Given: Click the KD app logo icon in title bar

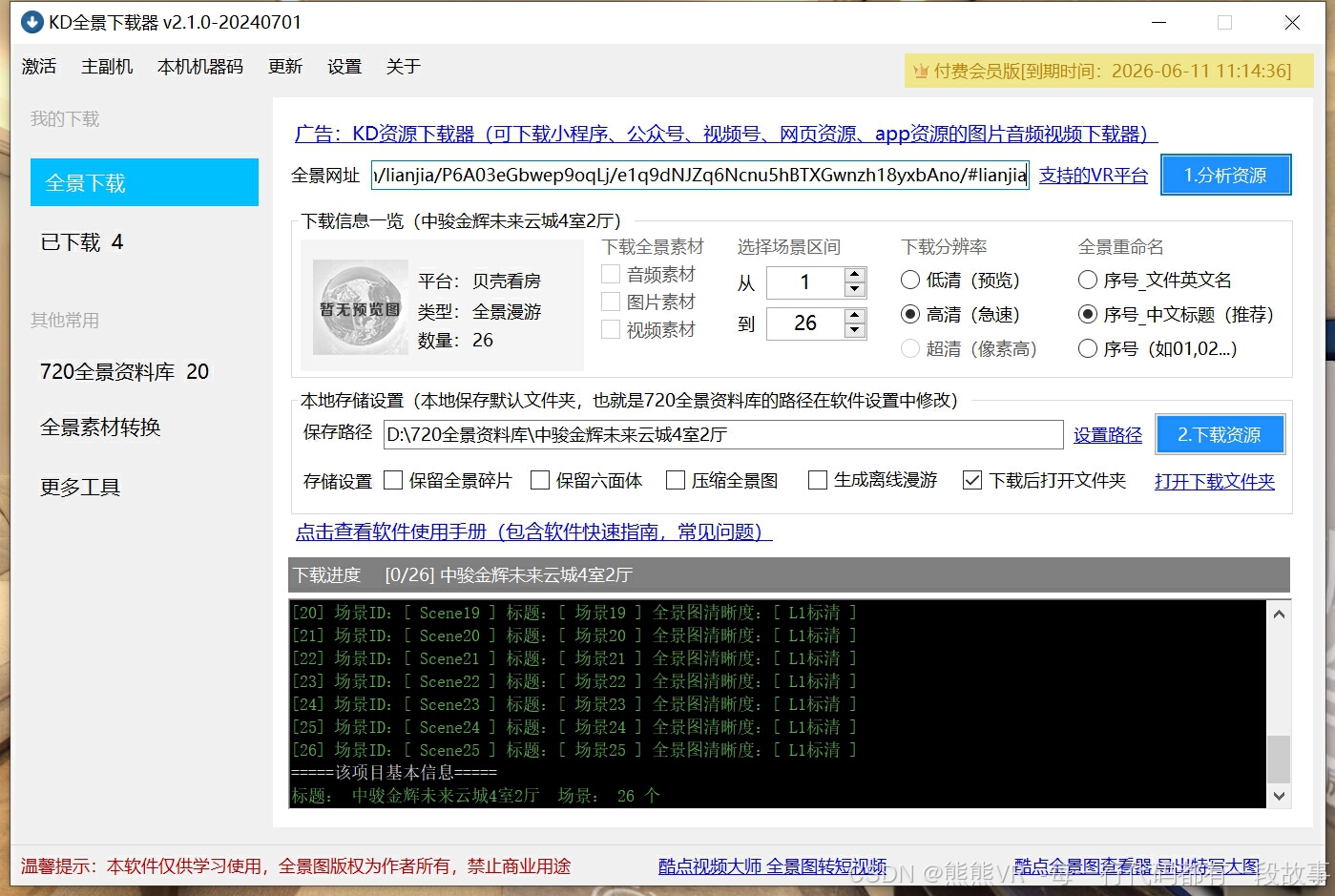Looking at the screenshot, I should click(31, 22).
